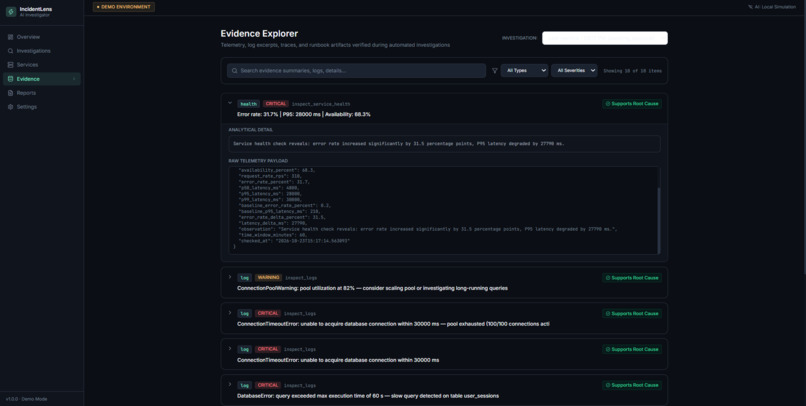Image resolution: width=806 pixels, height=406 pixels.
Task: Click the 'inspect_service_health' tool label
Action: 321,104
